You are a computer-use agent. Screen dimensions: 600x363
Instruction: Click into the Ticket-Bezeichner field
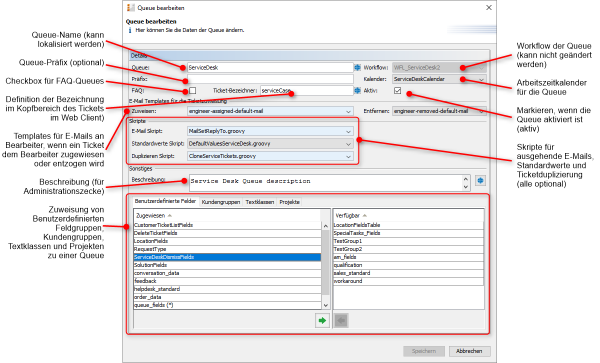pos(306,91)
